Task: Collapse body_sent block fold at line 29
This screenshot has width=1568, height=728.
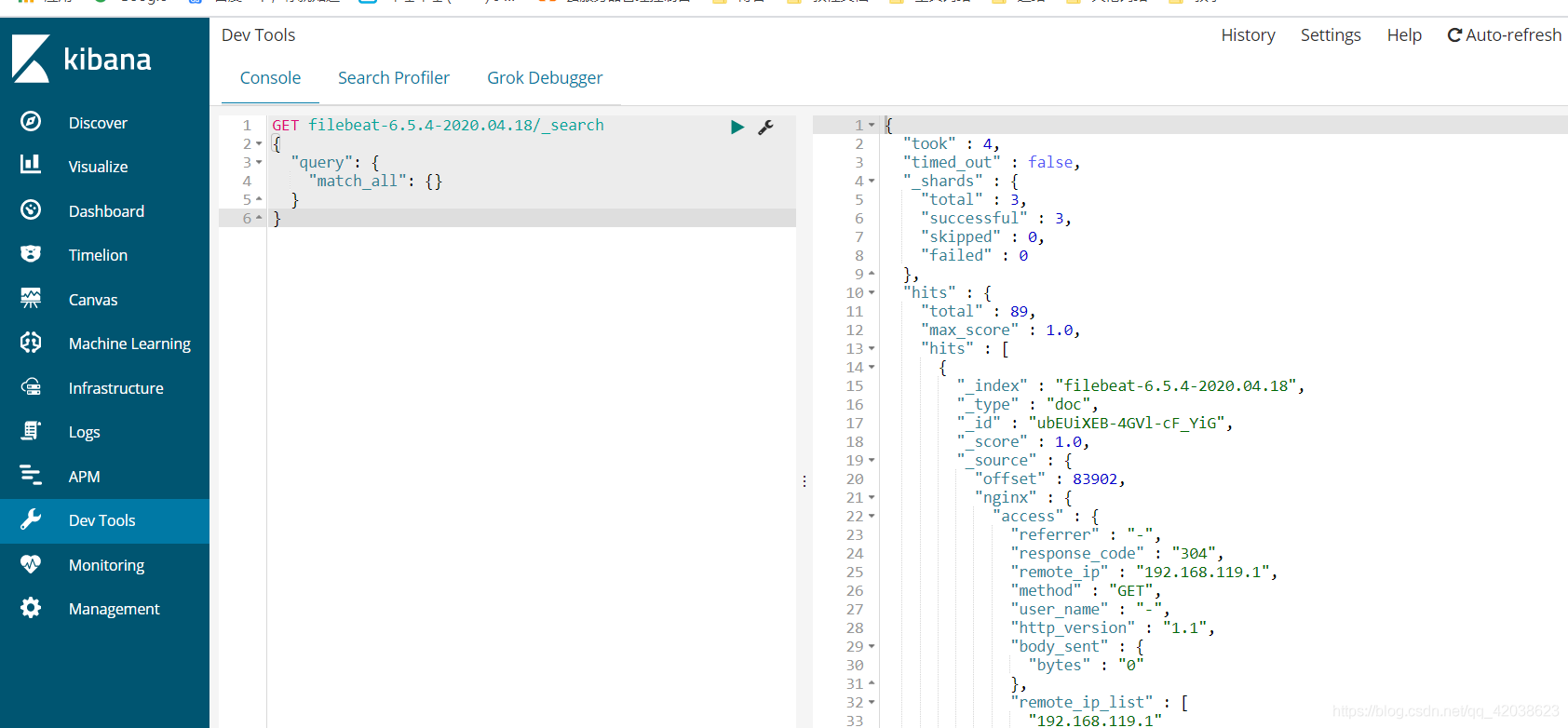Action: click(x=872, y=647)
